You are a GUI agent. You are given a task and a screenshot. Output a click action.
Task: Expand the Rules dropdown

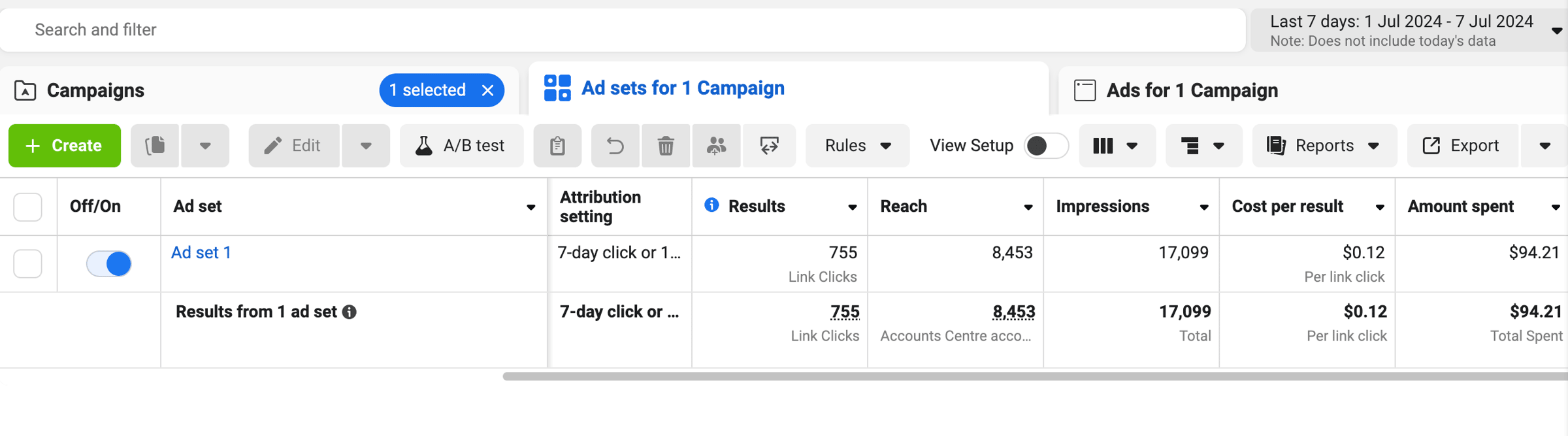tap(857, 145)
